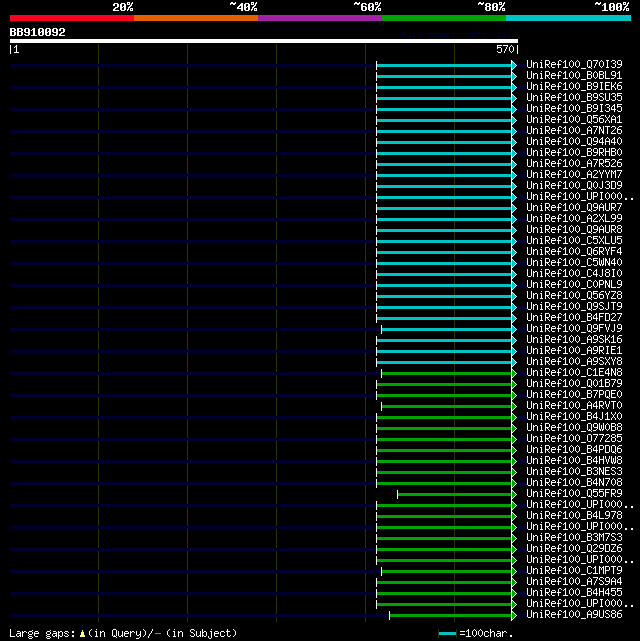Image resolution: width=640 pixels, height=641 pixels.
Task: Click hit label UniRef100_B4PDQ6
Action: (574, 449)
